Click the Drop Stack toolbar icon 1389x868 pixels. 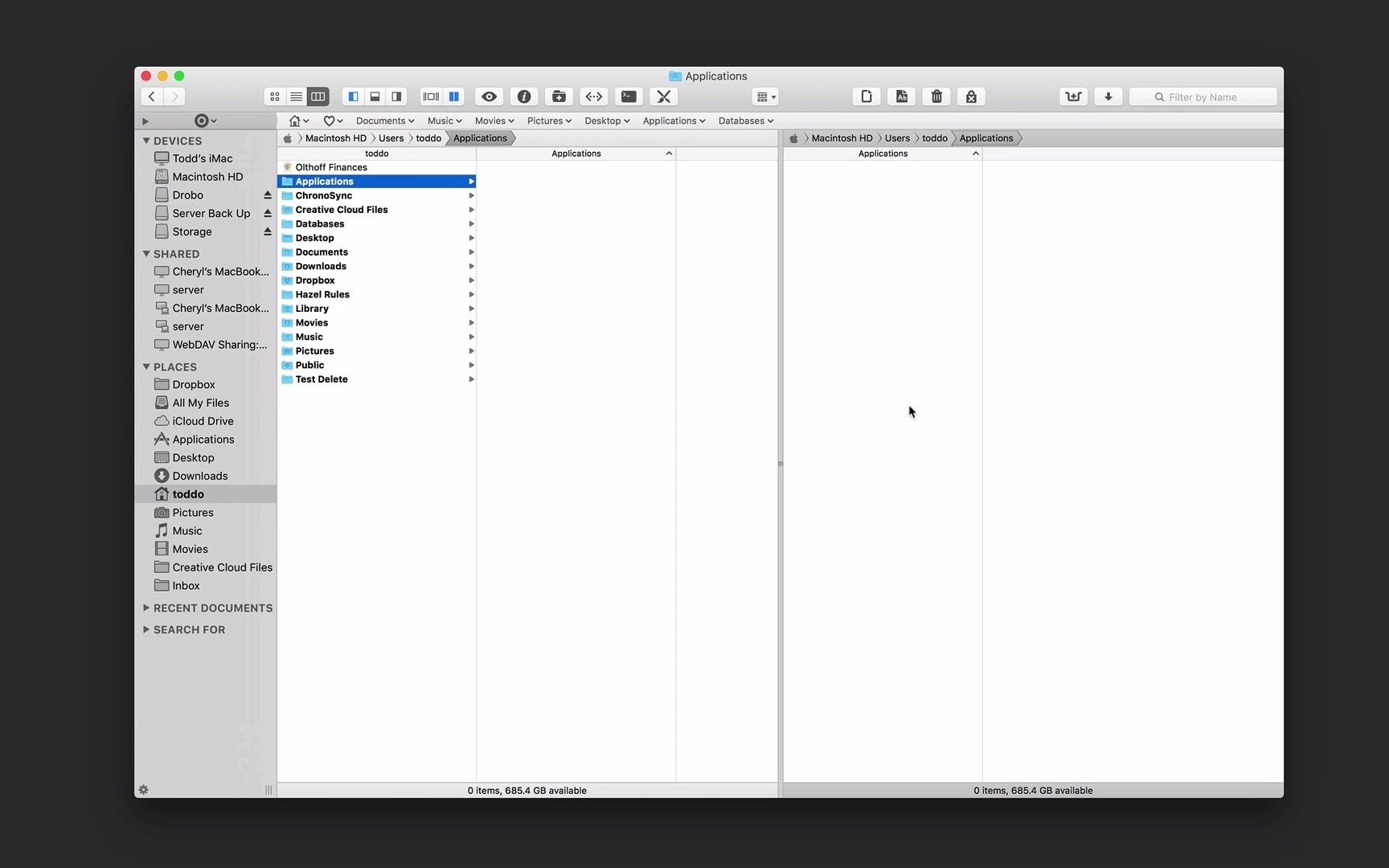click(1074, 96)
